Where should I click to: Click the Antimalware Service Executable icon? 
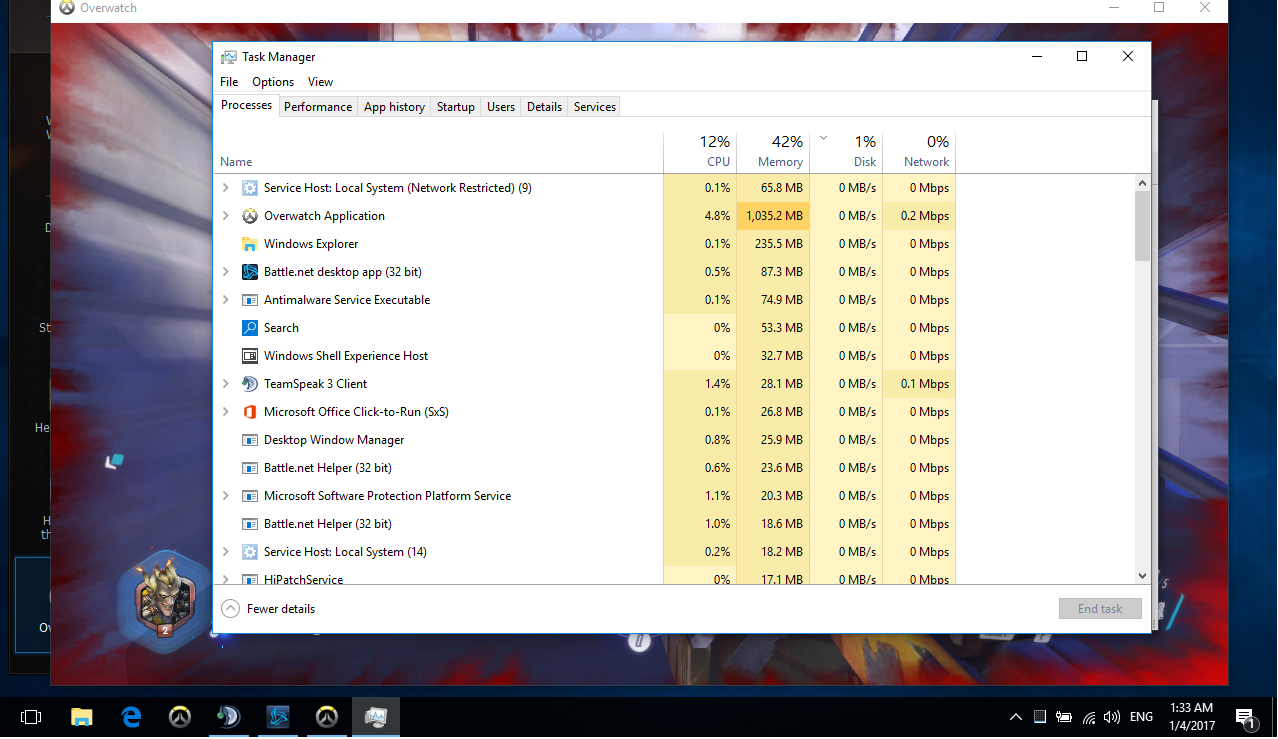click(x=250, y=300)
